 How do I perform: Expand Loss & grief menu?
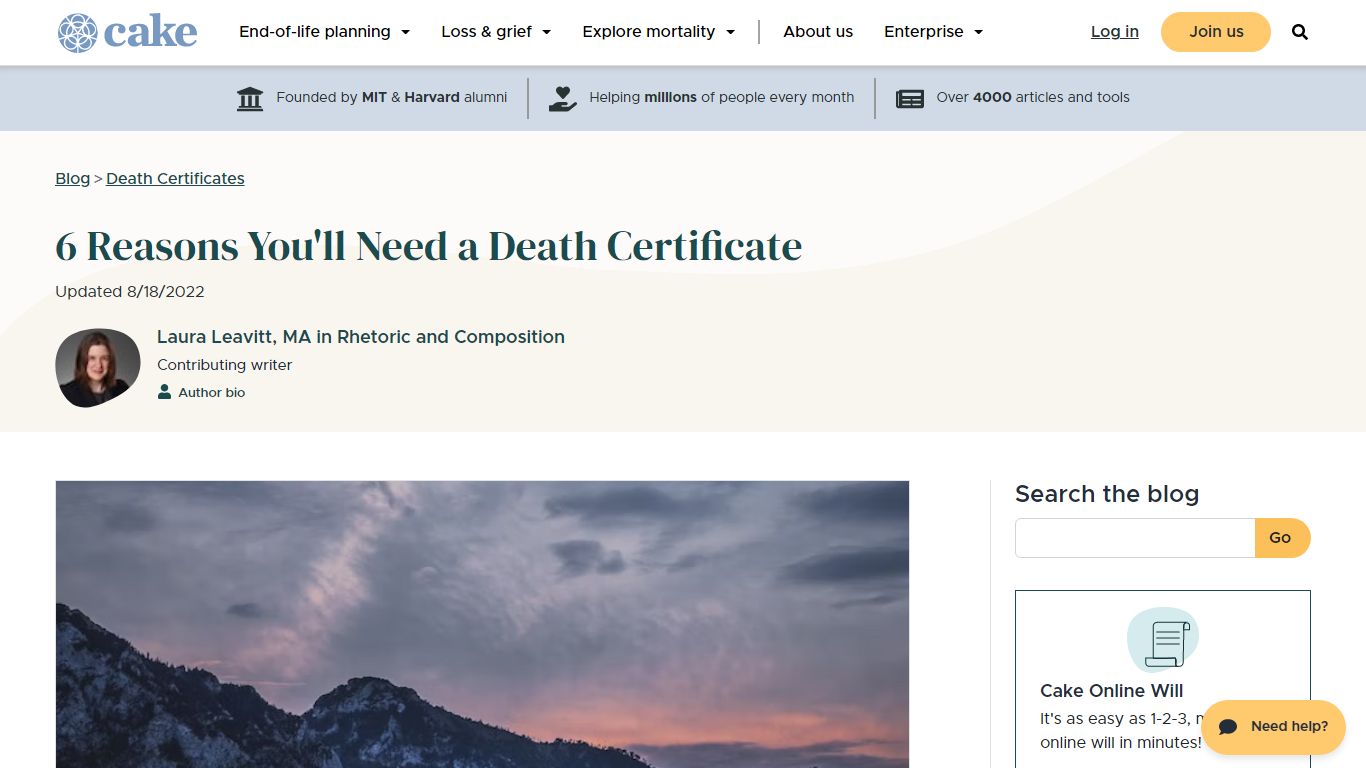497,32
